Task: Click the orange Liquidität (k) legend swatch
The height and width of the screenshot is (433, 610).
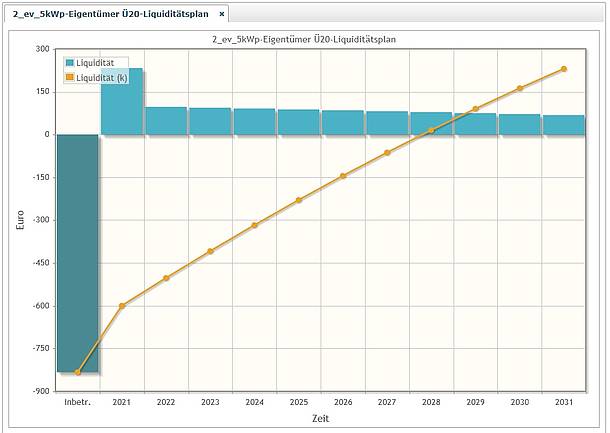Action: (x=70, y=77)
